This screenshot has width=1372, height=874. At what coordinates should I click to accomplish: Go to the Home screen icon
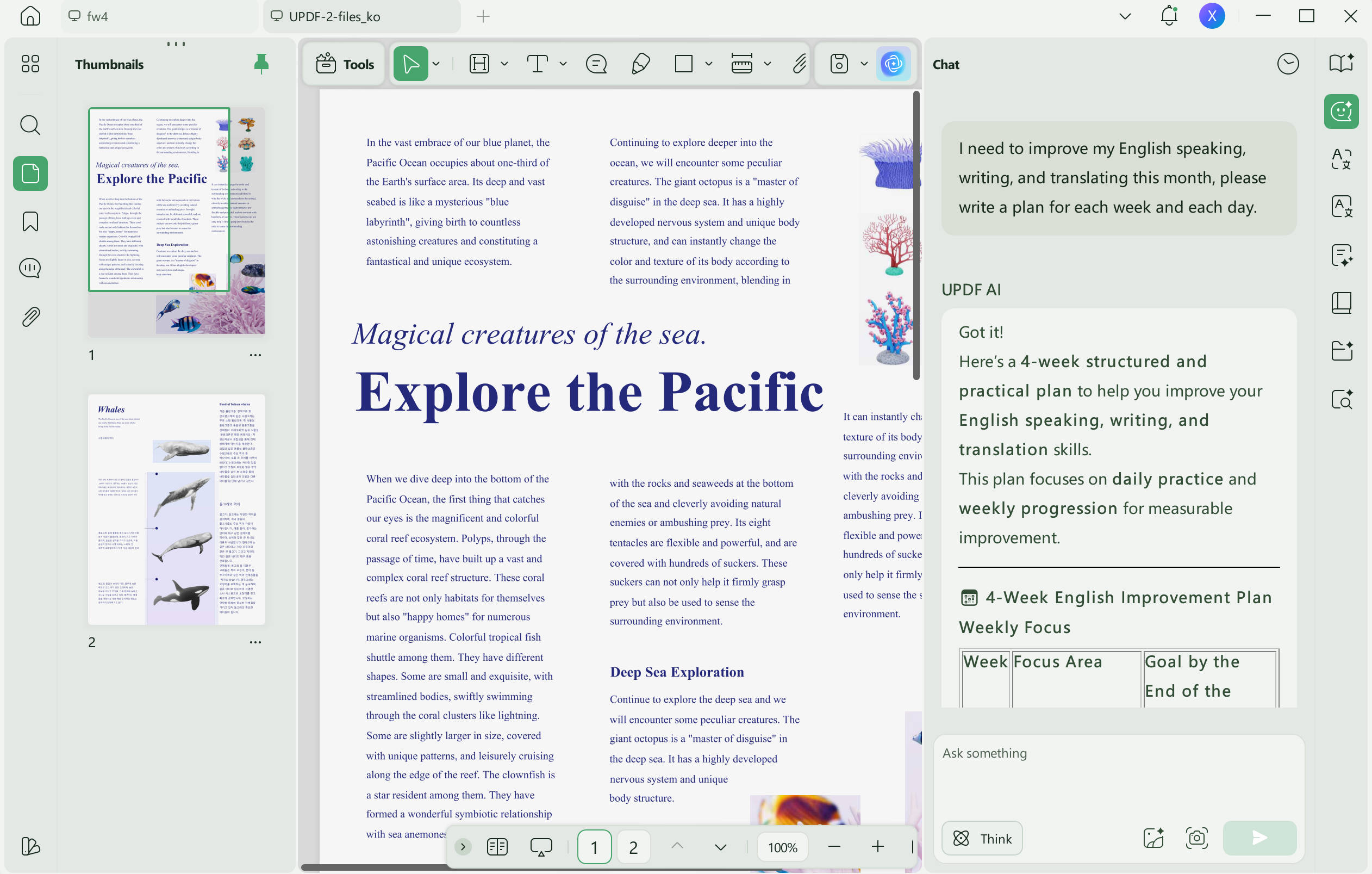[30, 16]
